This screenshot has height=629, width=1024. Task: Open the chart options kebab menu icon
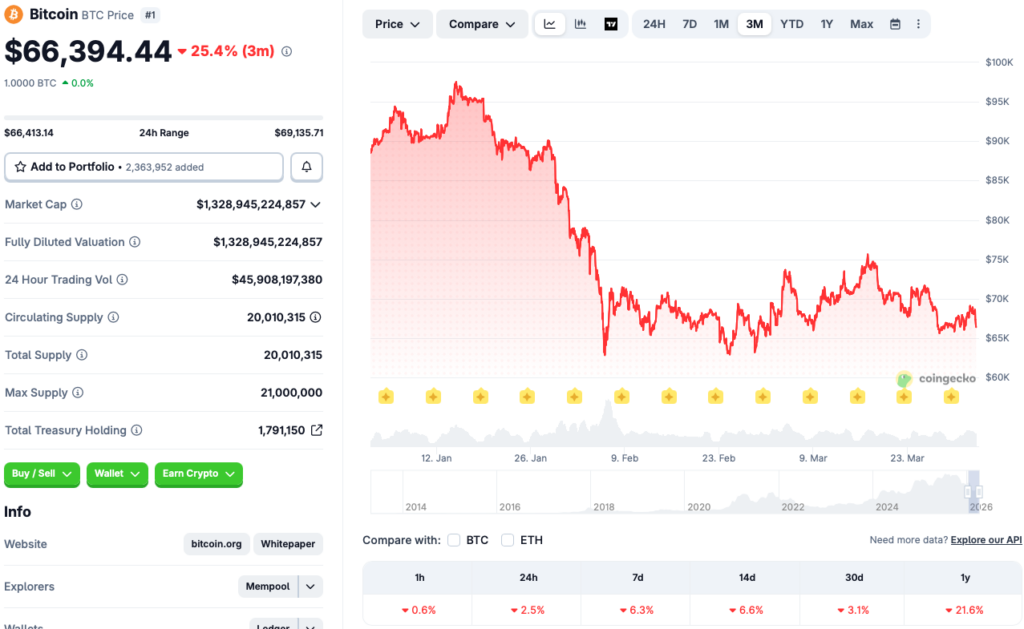(x=919, y=23)
